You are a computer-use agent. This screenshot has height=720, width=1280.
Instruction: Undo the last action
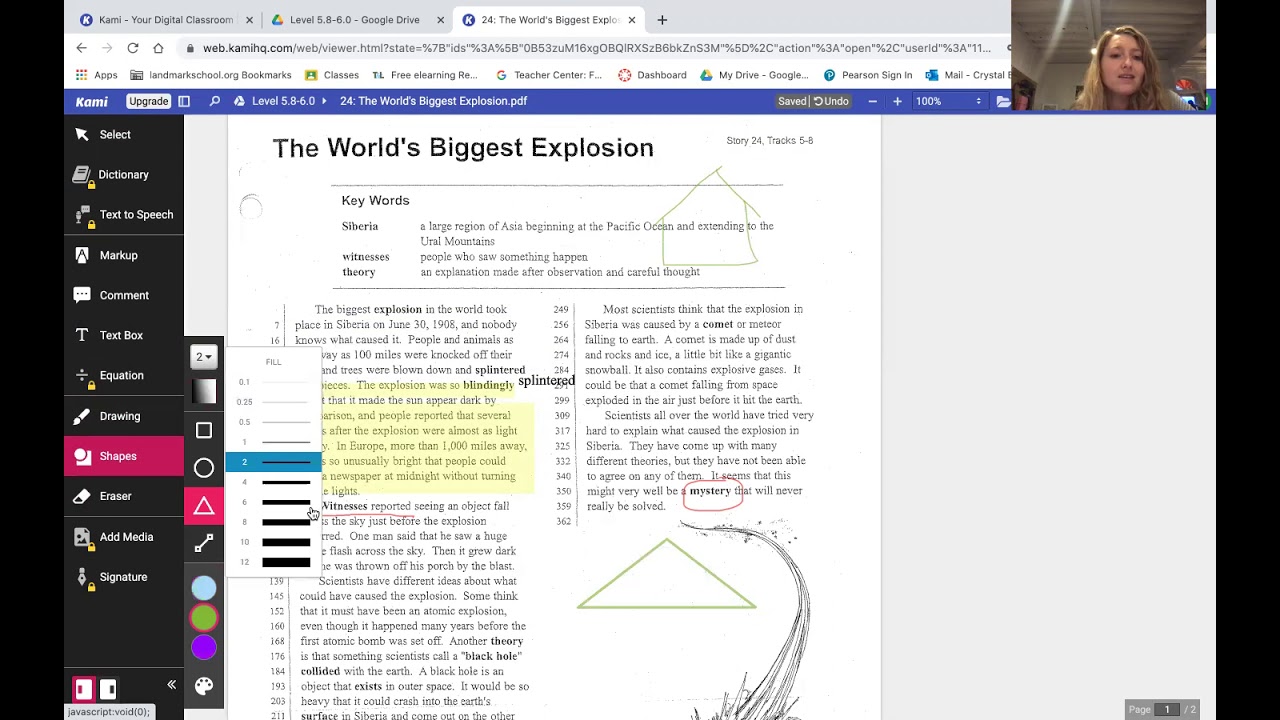tap(831, 101)
